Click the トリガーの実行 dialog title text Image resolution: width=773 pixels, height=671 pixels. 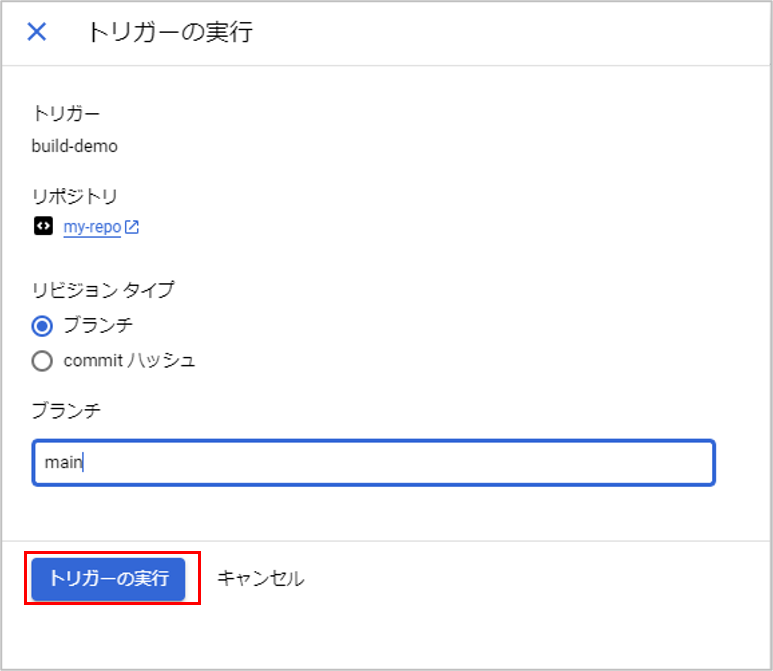click(170, 32)
